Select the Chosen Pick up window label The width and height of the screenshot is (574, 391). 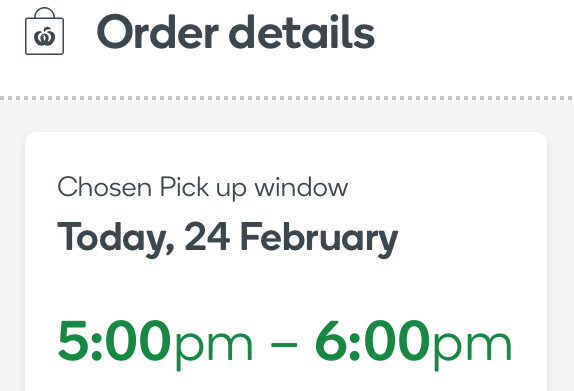coord(202,188)
